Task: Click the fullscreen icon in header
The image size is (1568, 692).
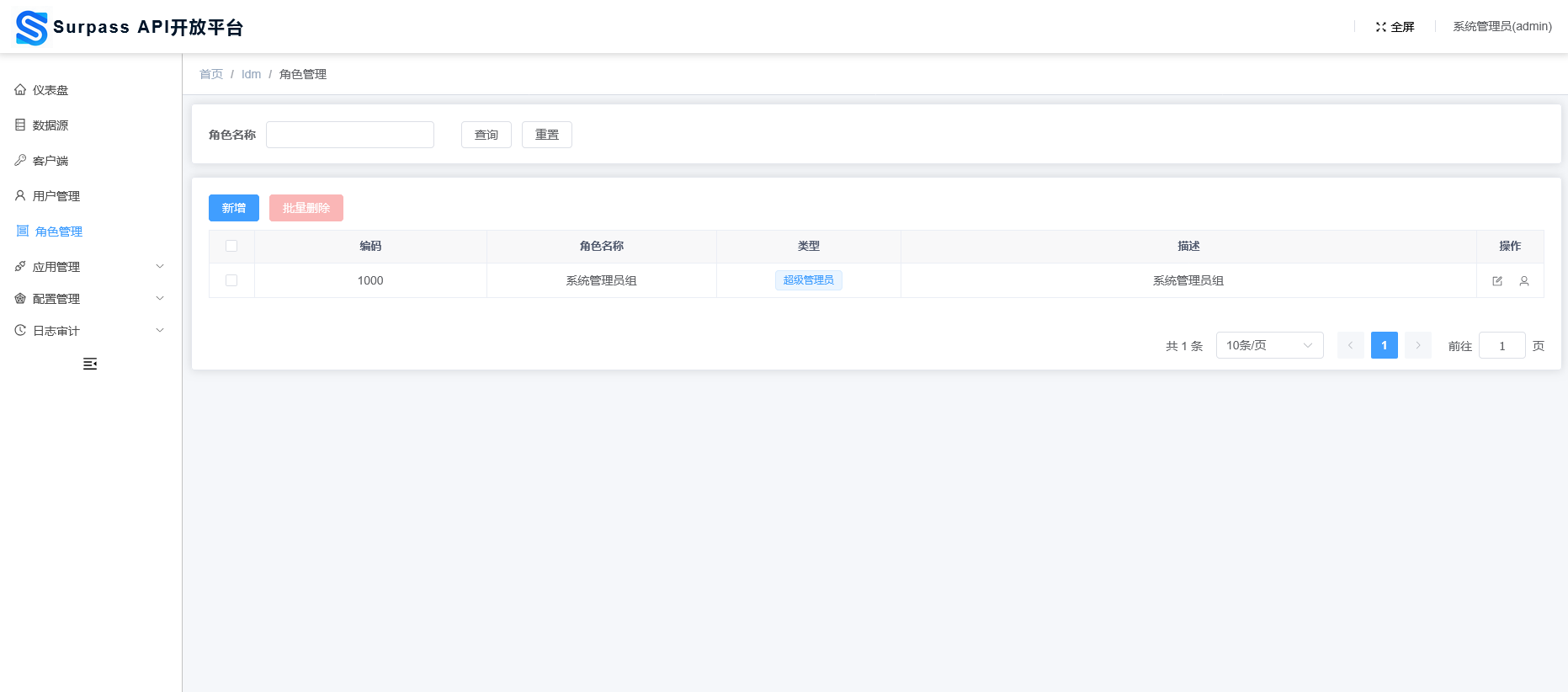Action: pyautogui.click(x=1381, y=27)
